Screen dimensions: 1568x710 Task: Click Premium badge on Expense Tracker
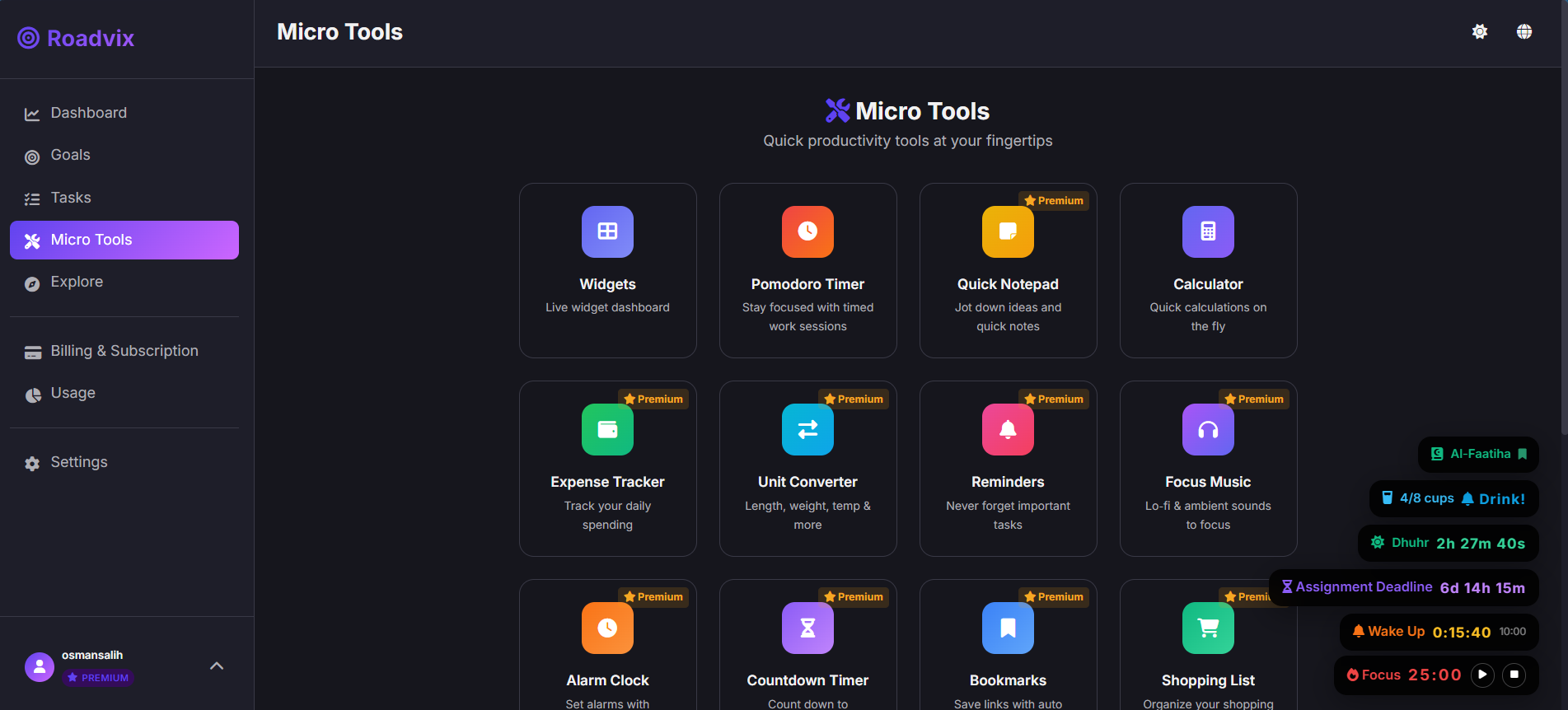(653, 399)
